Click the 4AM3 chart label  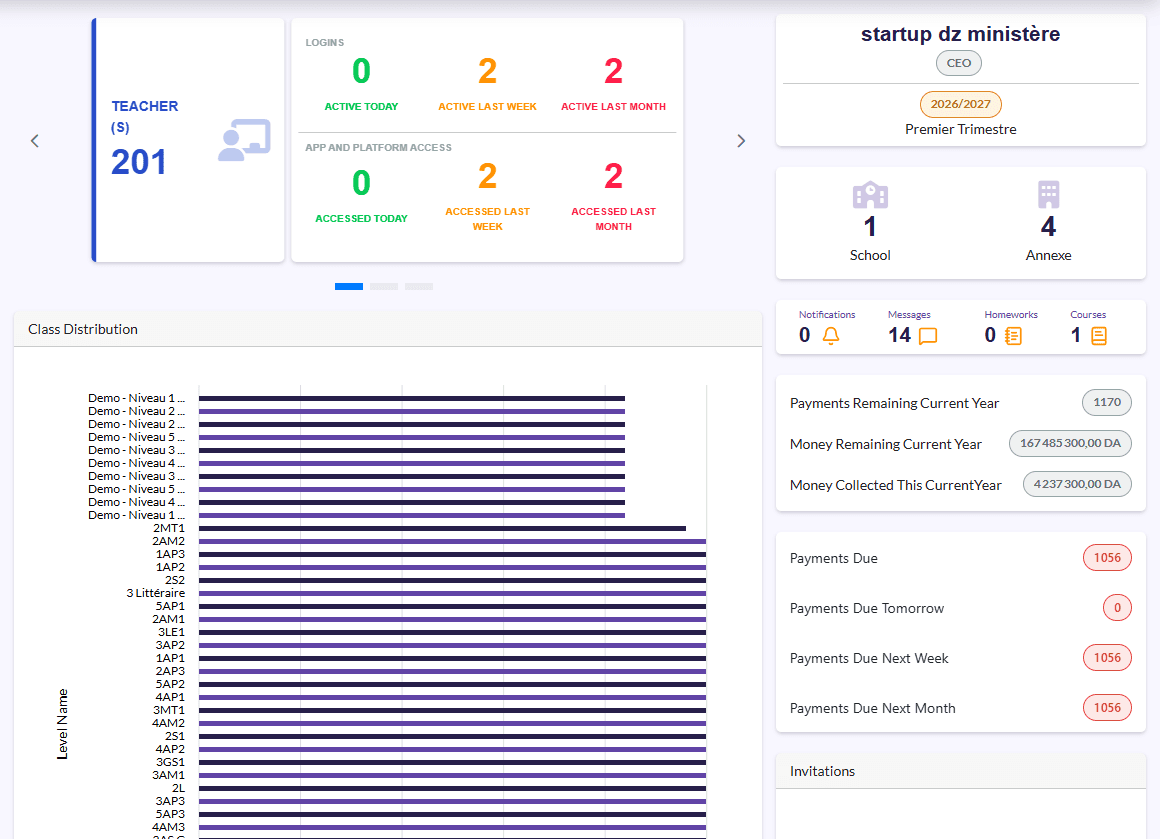click(169, 827)
